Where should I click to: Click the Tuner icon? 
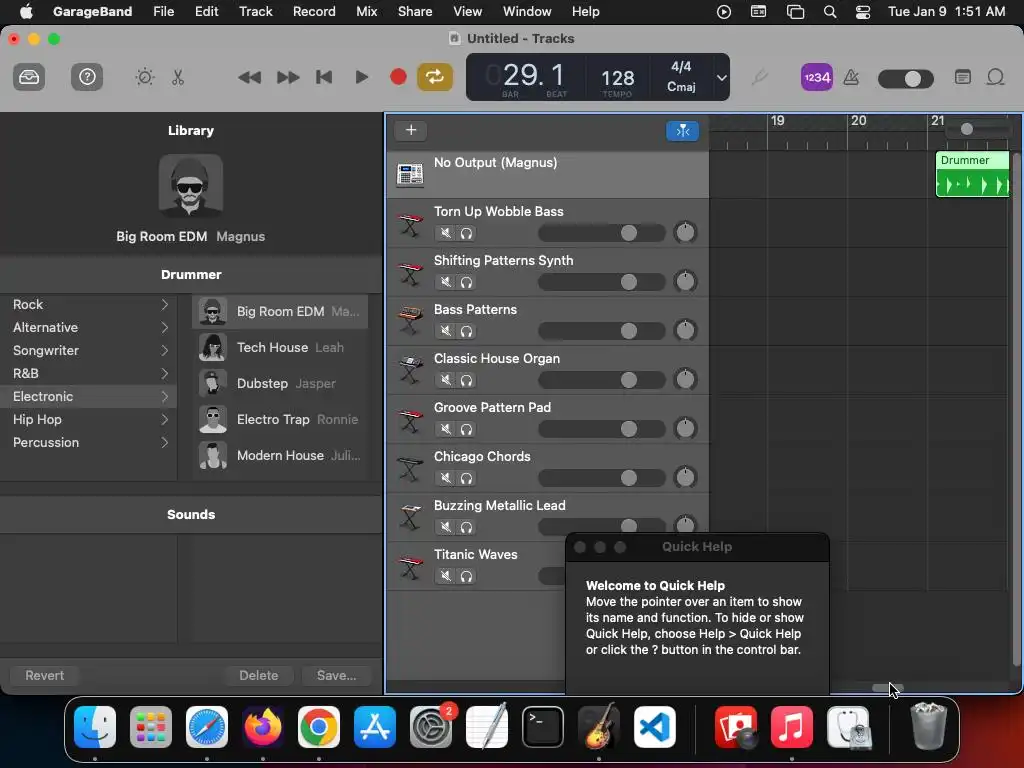coord(758,78)
